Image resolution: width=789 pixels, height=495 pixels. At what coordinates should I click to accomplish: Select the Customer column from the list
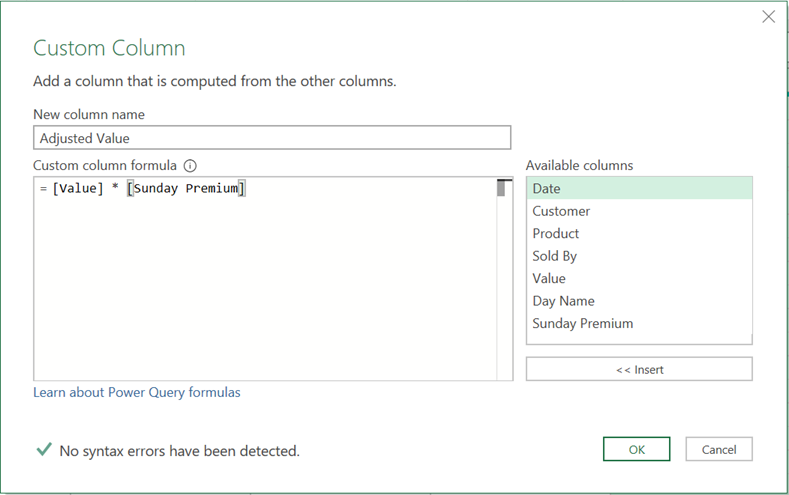[x=561, y=211]
